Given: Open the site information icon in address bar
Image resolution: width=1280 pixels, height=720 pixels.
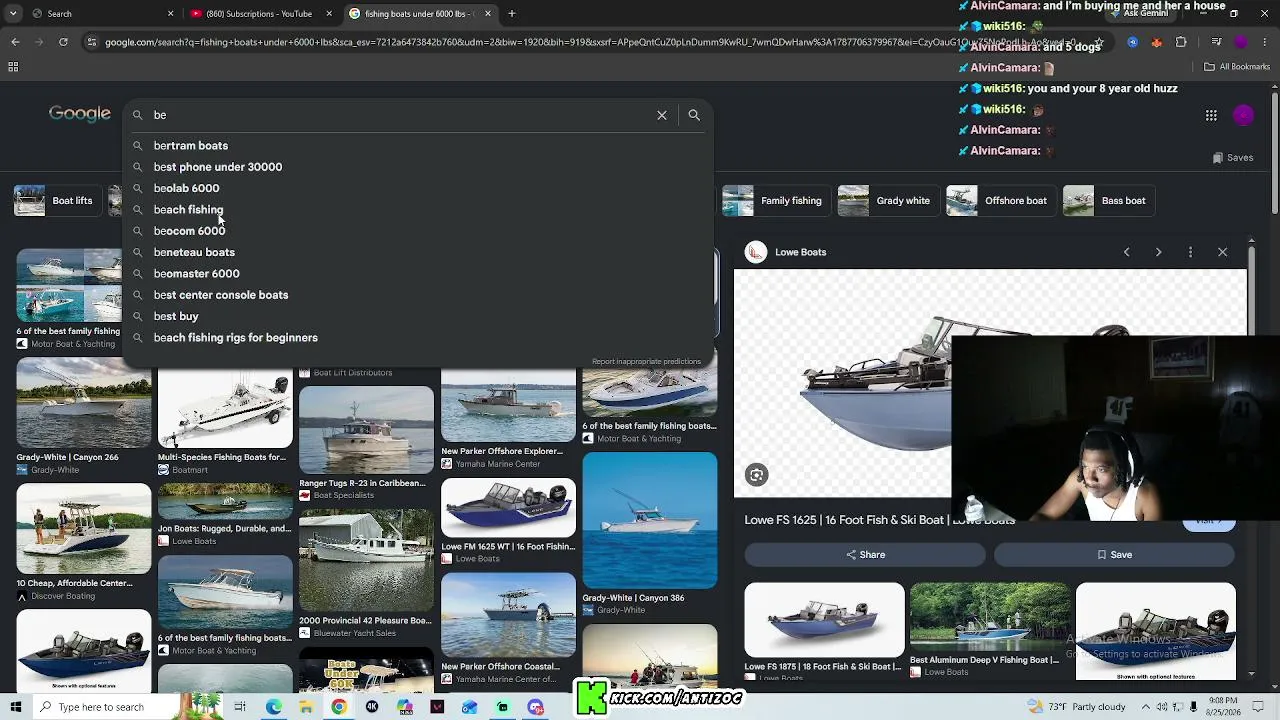Looking at the screenshot, I should [x=92, y=42].
